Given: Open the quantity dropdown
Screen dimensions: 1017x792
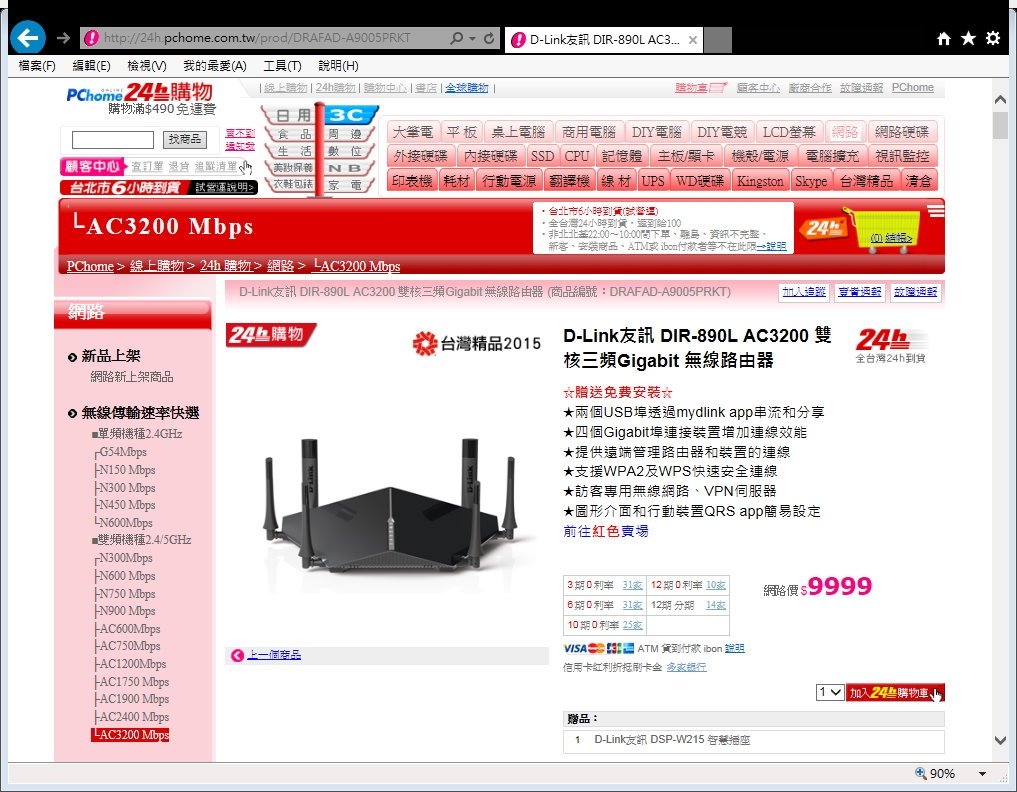Looking at the screenshot, I should tap(830, 692).
